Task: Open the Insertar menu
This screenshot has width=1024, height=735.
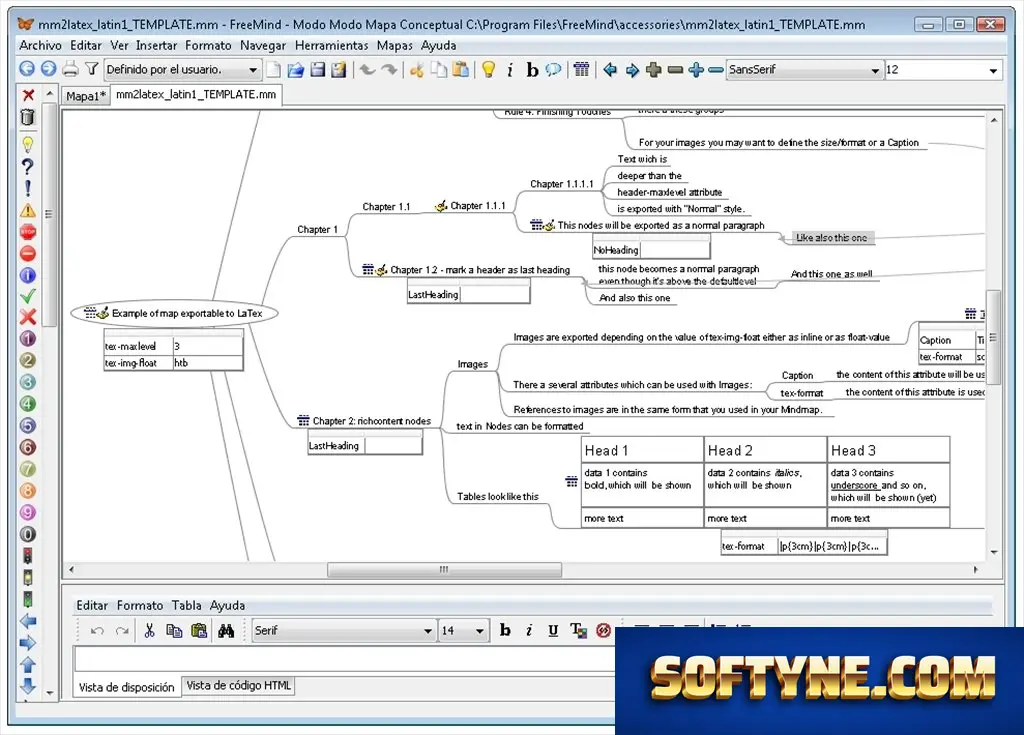Action: pos(156,45)
